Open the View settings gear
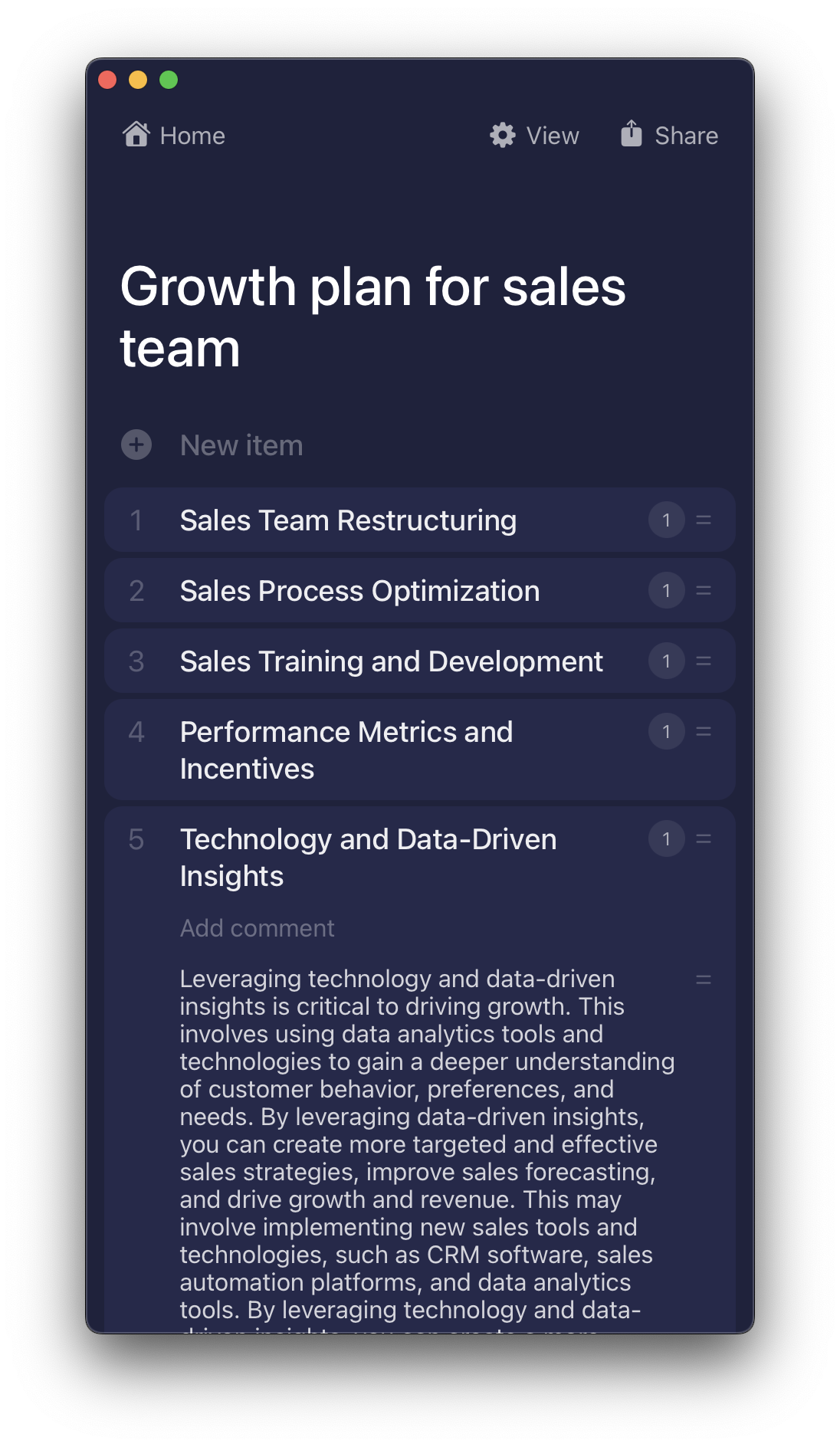 click(503, 135)
